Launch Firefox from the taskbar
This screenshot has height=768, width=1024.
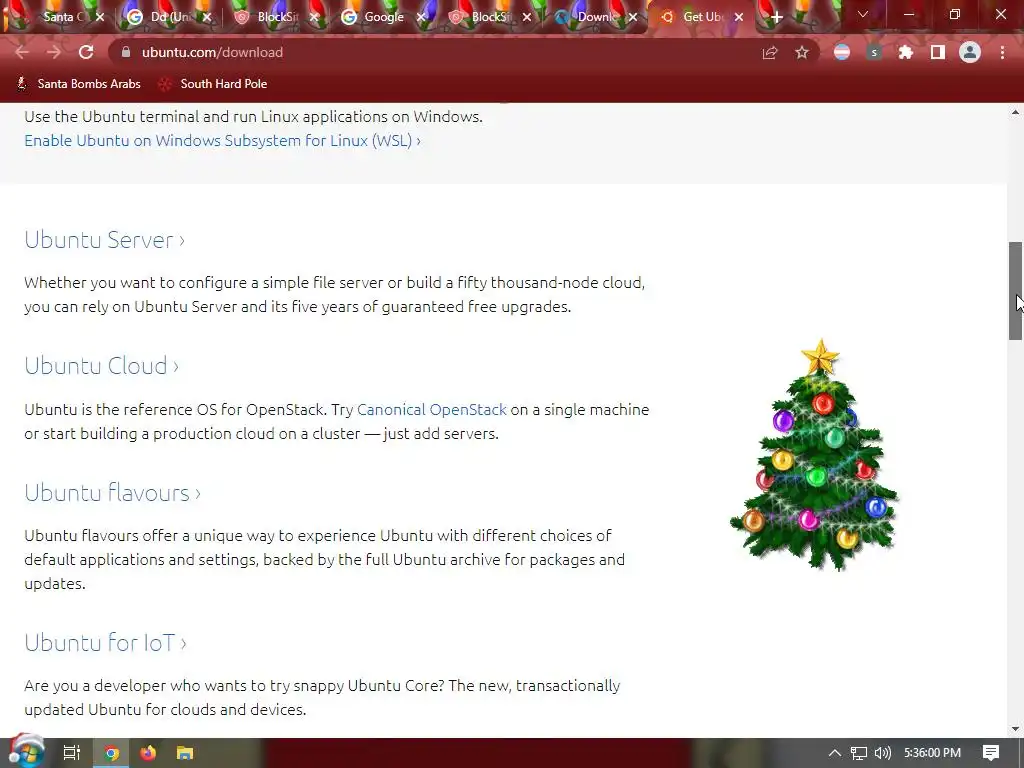click(x=148, y=753)
